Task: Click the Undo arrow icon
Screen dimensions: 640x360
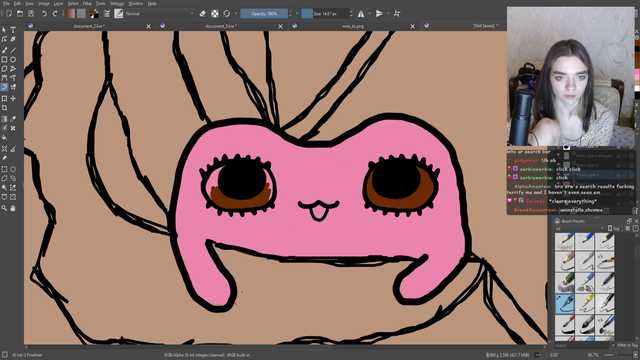Action: point(44,13)
